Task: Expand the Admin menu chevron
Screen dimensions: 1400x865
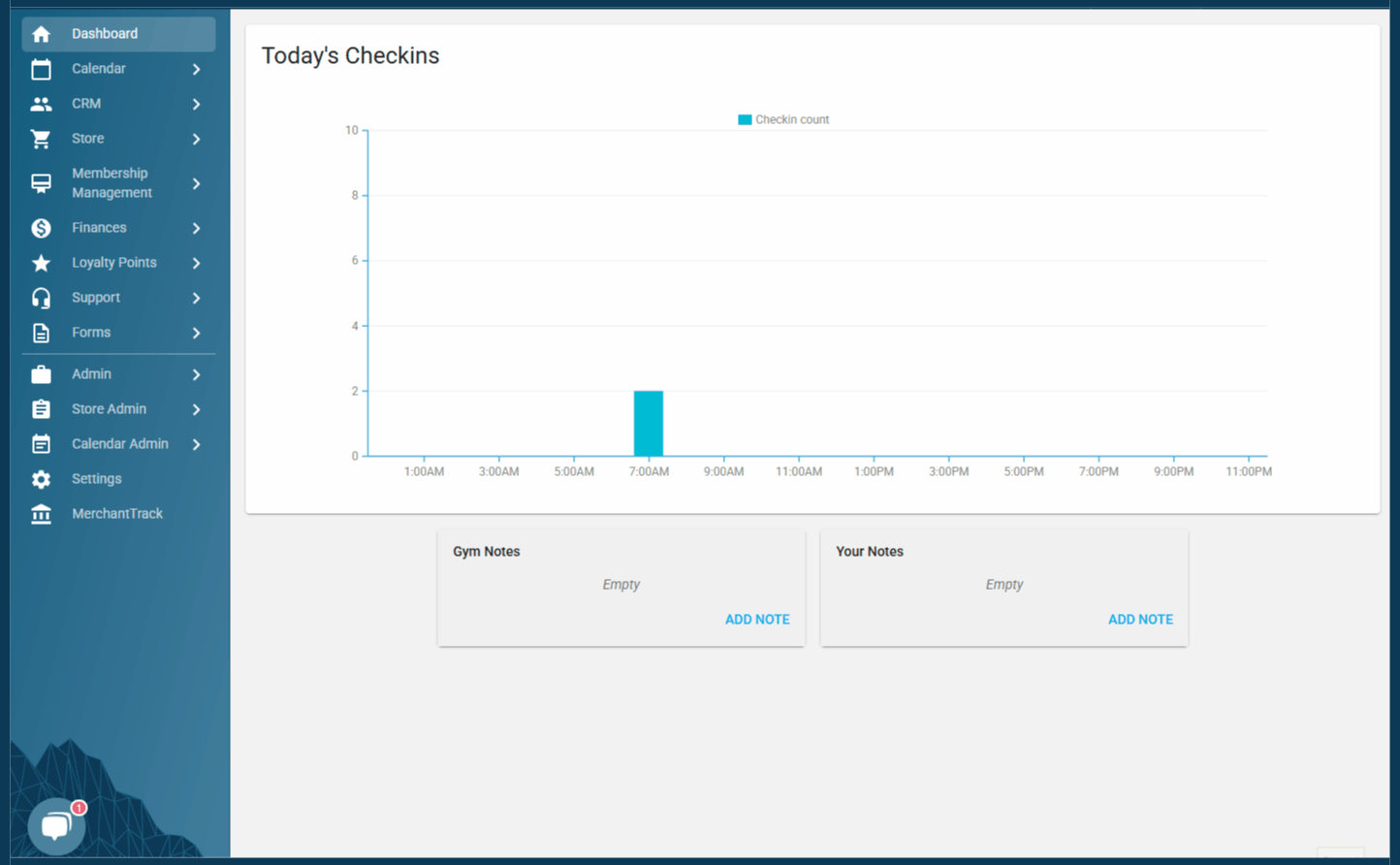Action: click(196, 374)
